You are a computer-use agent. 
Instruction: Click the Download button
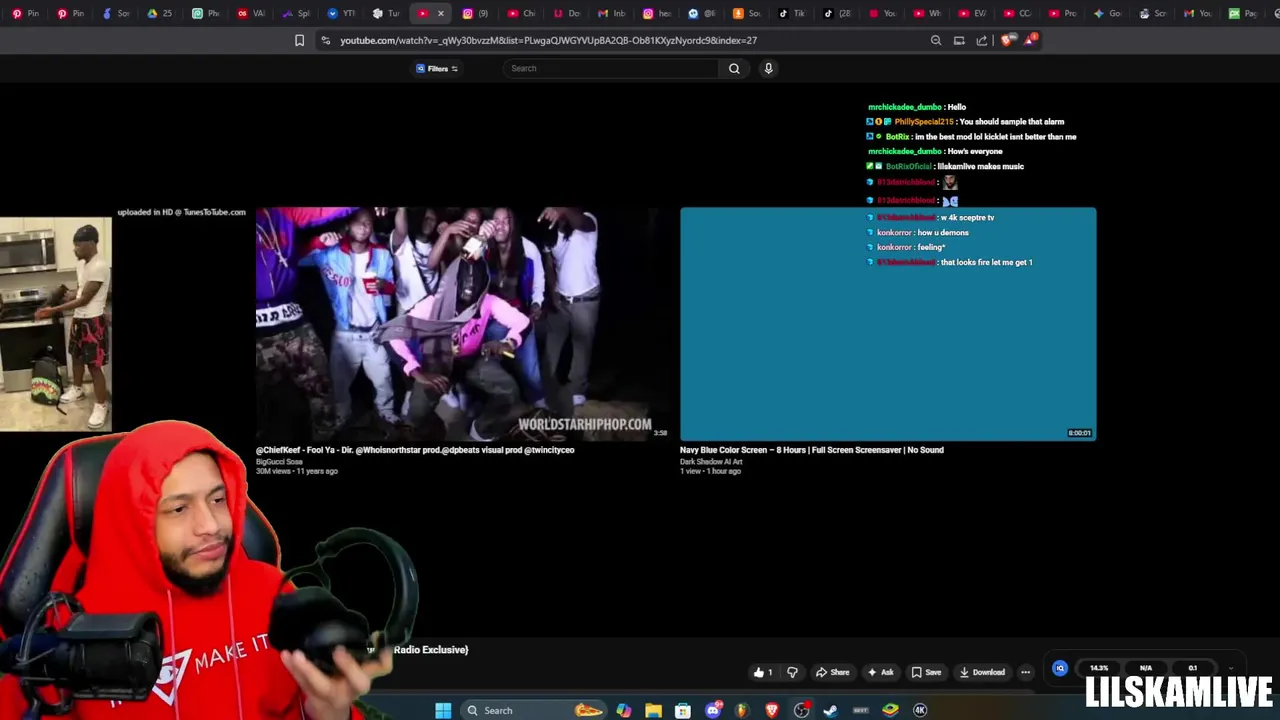coord(982,672)
